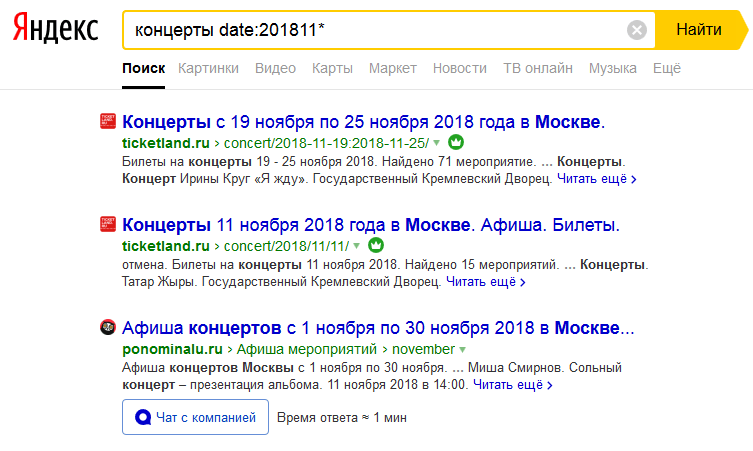
Task: Click the ticketland favicon of the second result
Action: (108, 223)
